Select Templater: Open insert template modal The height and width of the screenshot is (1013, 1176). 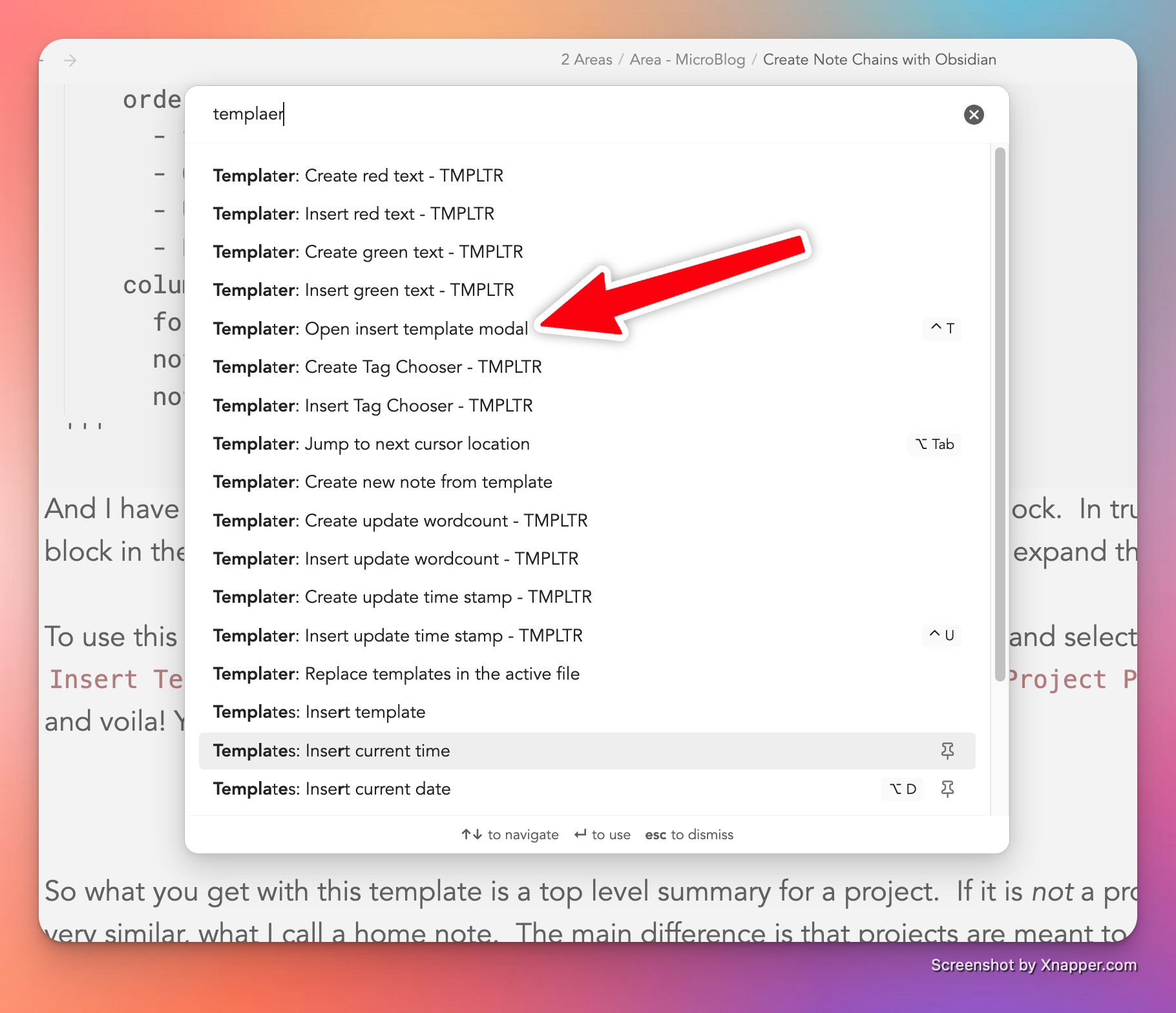tap(370, 329)
